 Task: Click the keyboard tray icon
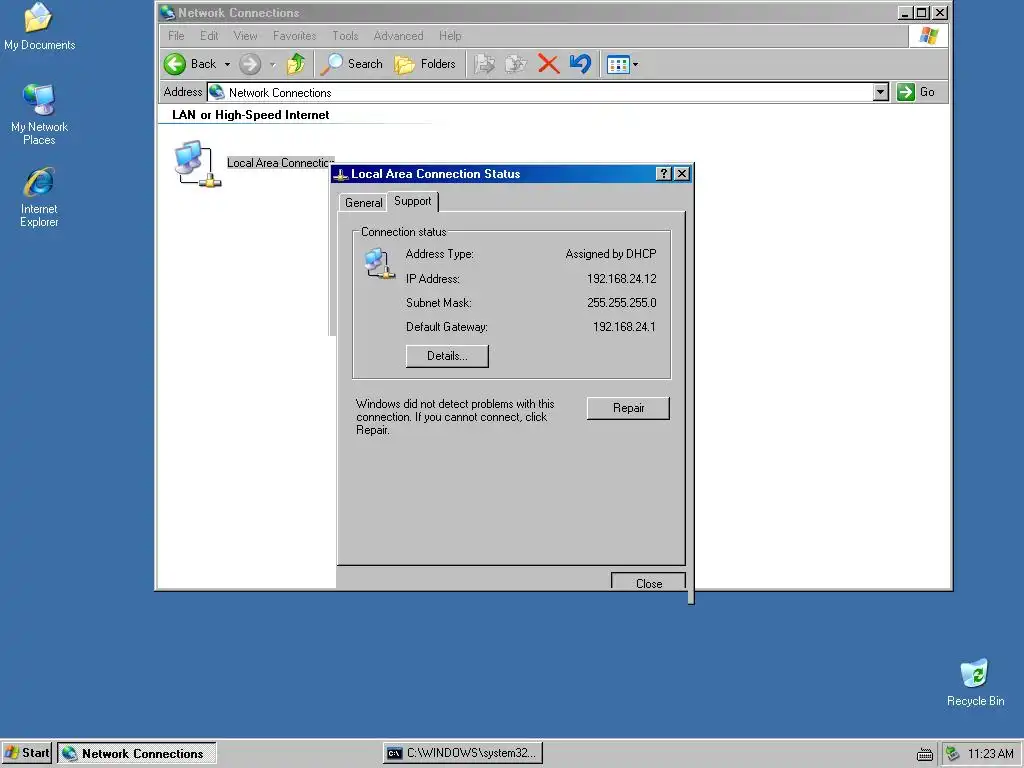[925, 754]
